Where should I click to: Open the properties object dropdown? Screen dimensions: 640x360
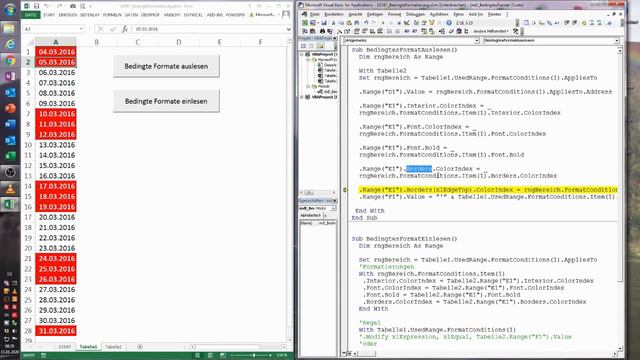(333, 208)
